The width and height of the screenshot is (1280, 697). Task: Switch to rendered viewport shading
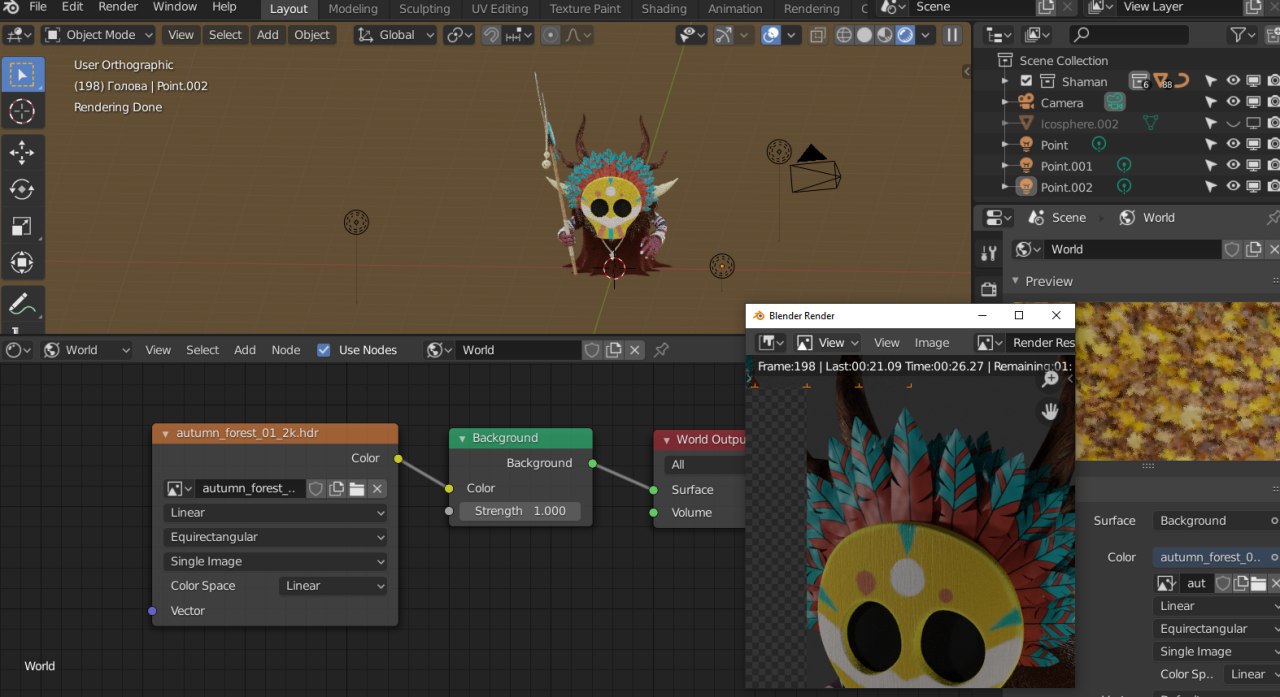(905, 35)
